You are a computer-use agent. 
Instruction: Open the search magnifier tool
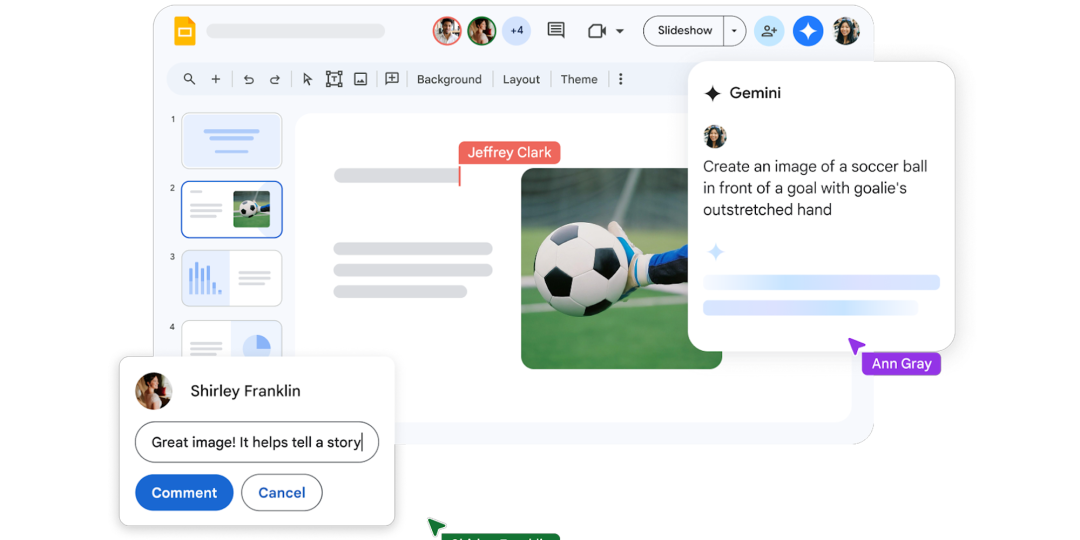pyautogui.click(x=189, y=79)
